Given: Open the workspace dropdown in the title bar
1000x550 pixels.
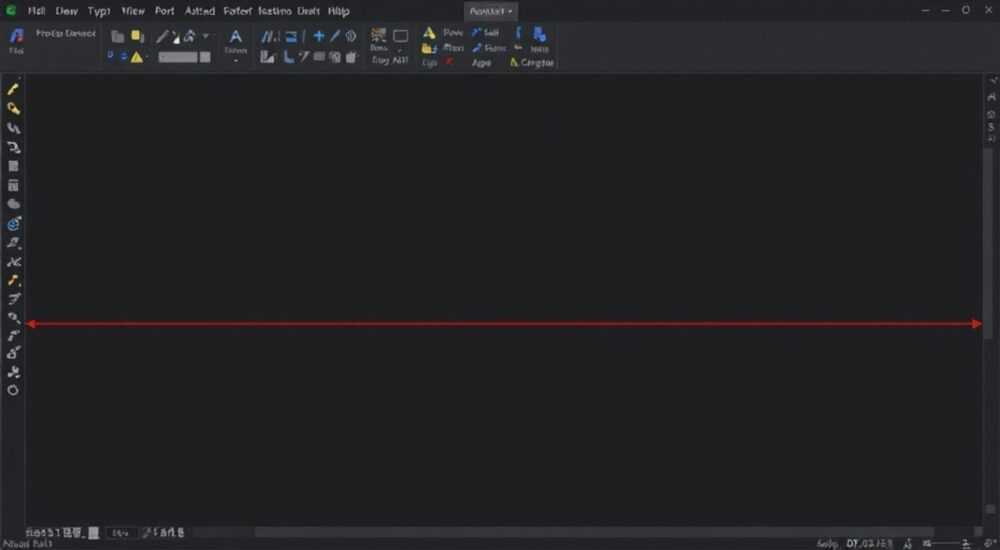Looking at the screenshot, I should (490, 11).
